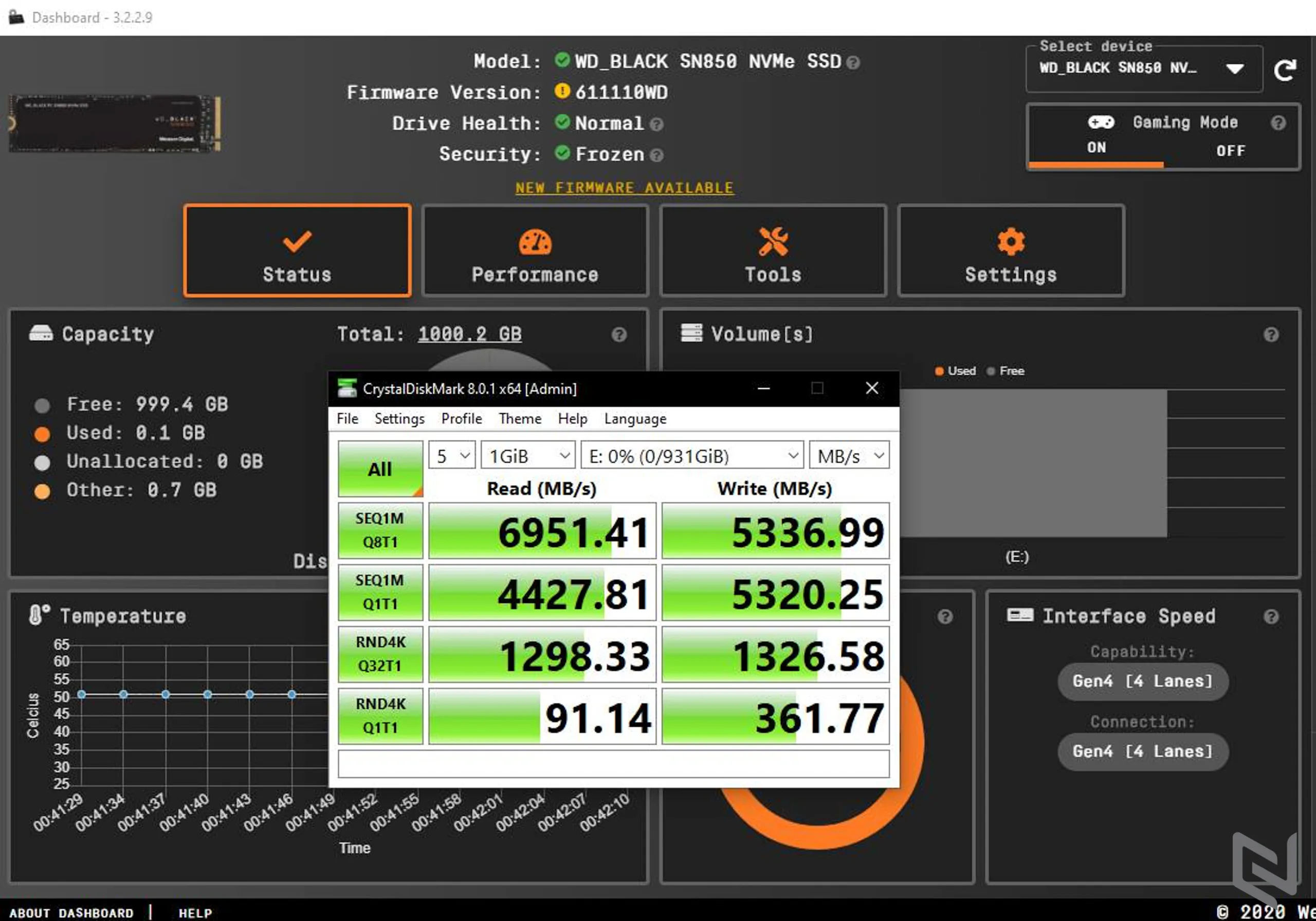1316x921 pixels.
Task: Run the SEQ1M Q8T1 test
Action: point(380,531)
